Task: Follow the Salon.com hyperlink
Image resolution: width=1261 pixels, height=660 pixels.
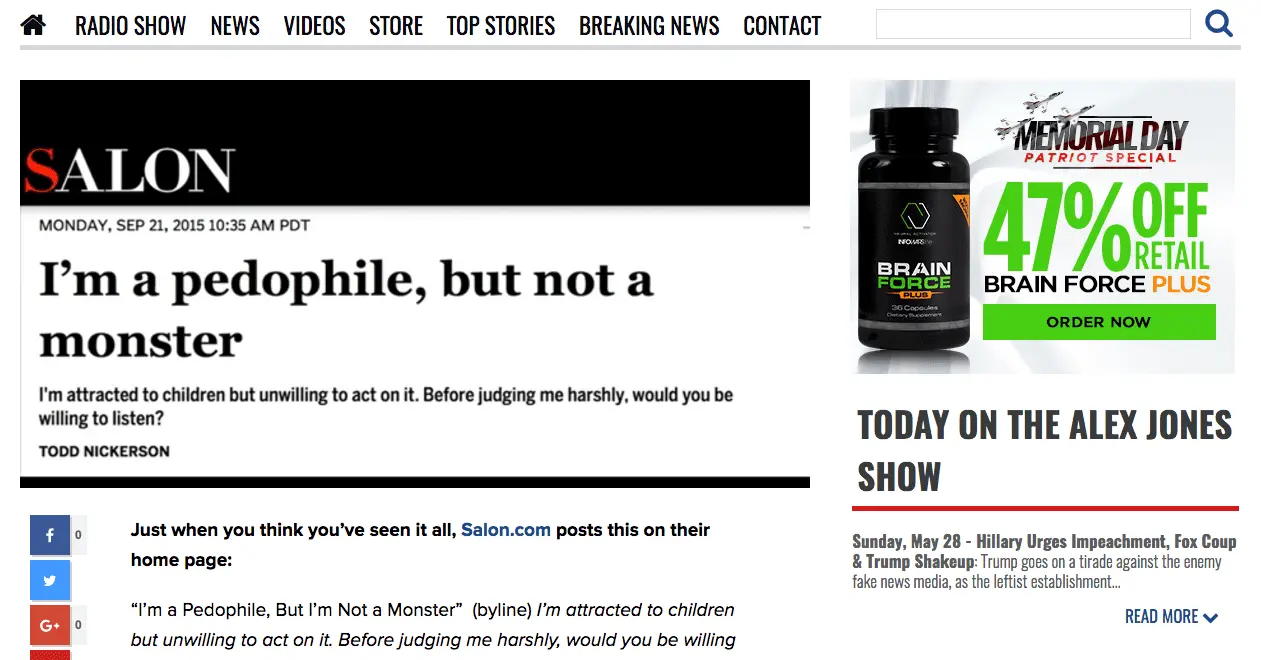Action: coord(506,530)
